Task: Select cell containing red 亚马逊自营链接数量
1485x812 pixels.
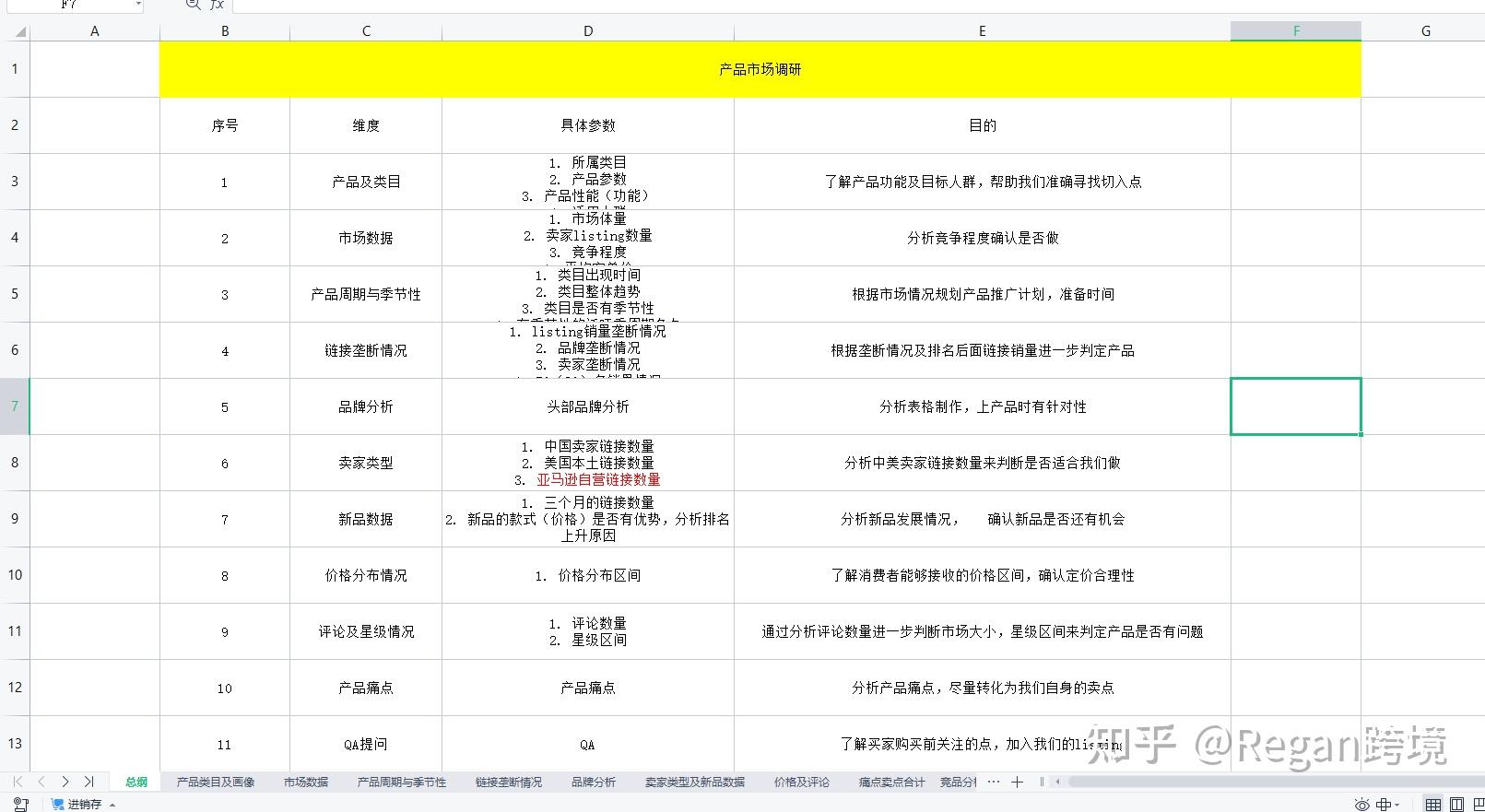Action: (x=588, y=463)
